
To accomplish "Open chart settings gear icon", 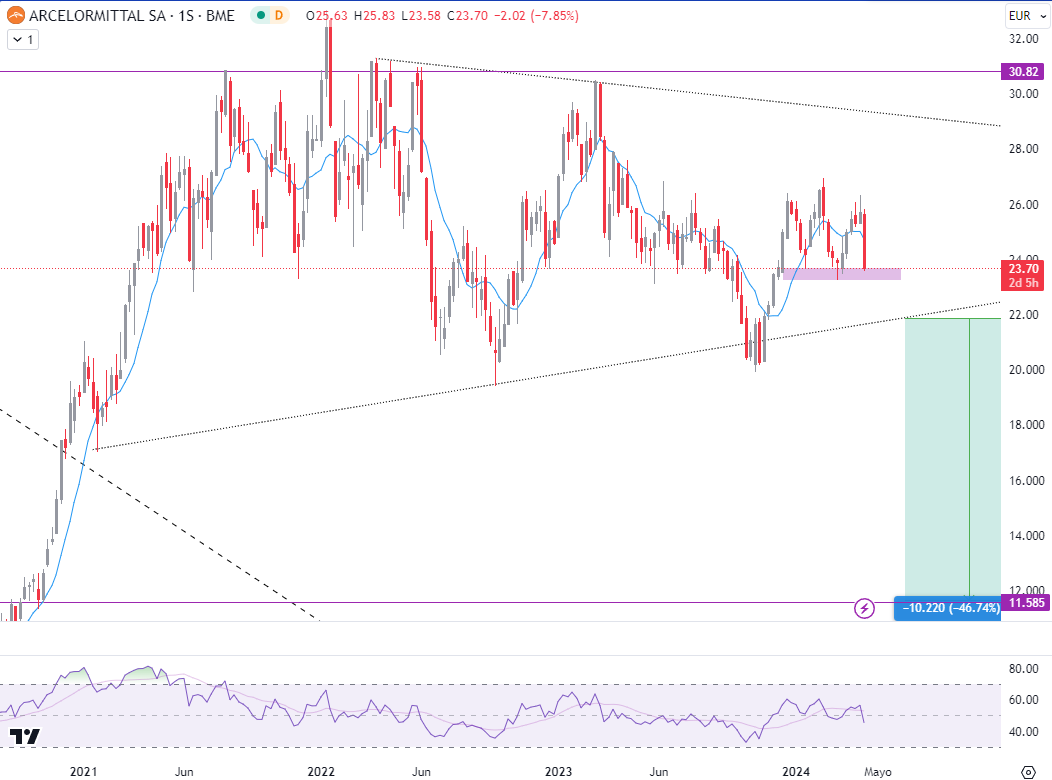I will click(1027, 772).
